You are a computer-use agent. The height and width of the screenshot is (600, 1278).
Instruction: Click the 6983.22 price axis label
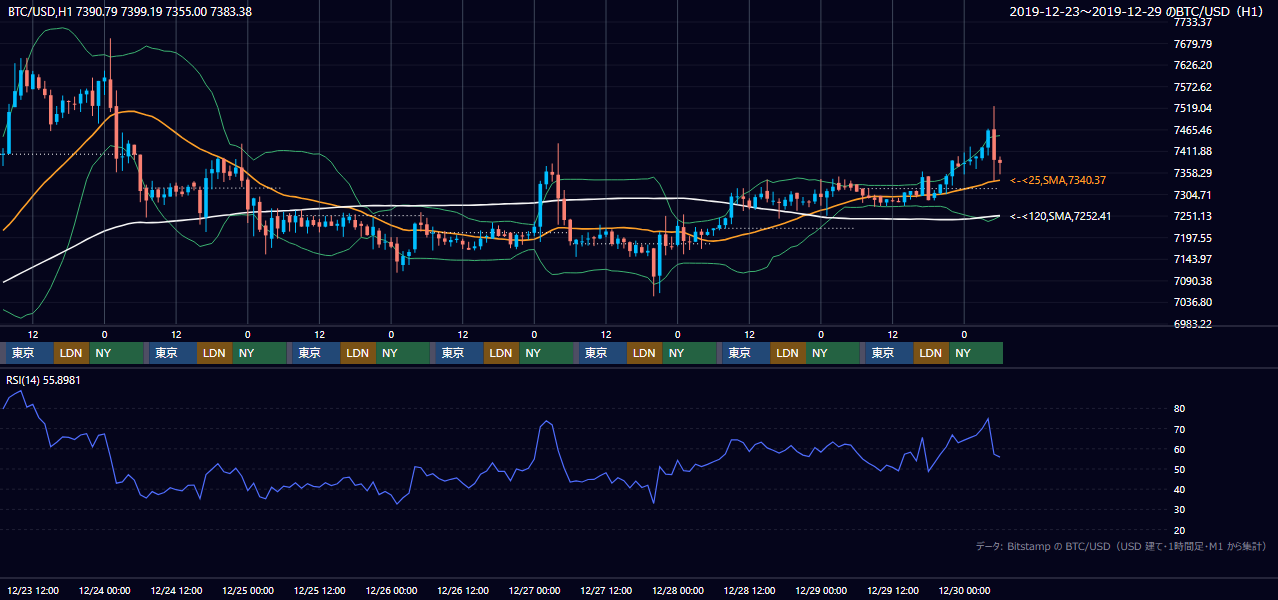[x=1192, y=324]
